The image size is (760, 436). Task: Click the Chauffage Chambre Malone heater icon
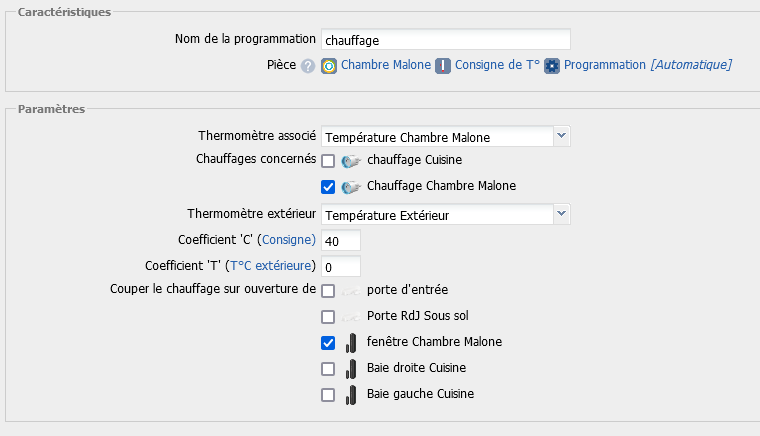click(x=351, y=186)
